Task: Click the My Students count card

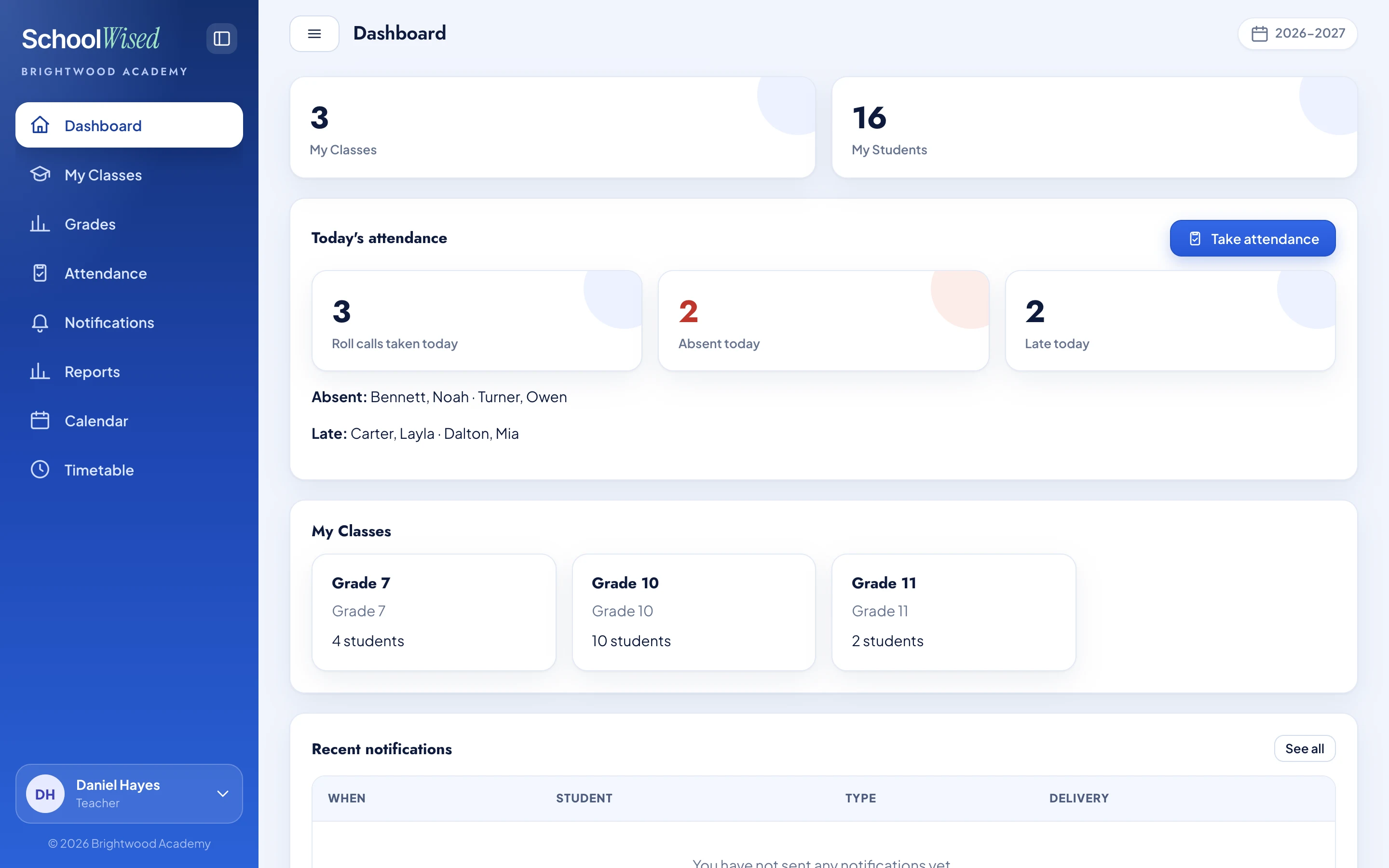Action: point(1094,127)
